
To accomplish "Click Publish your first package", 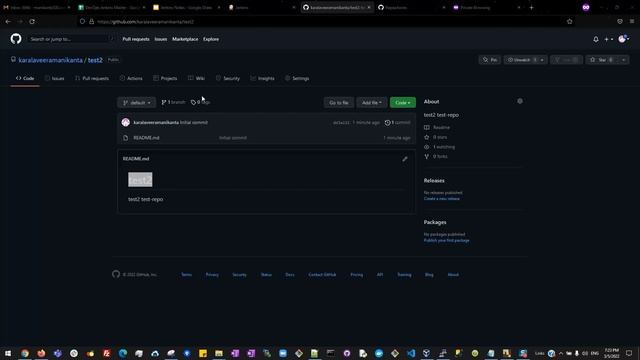I will point(447,240).
